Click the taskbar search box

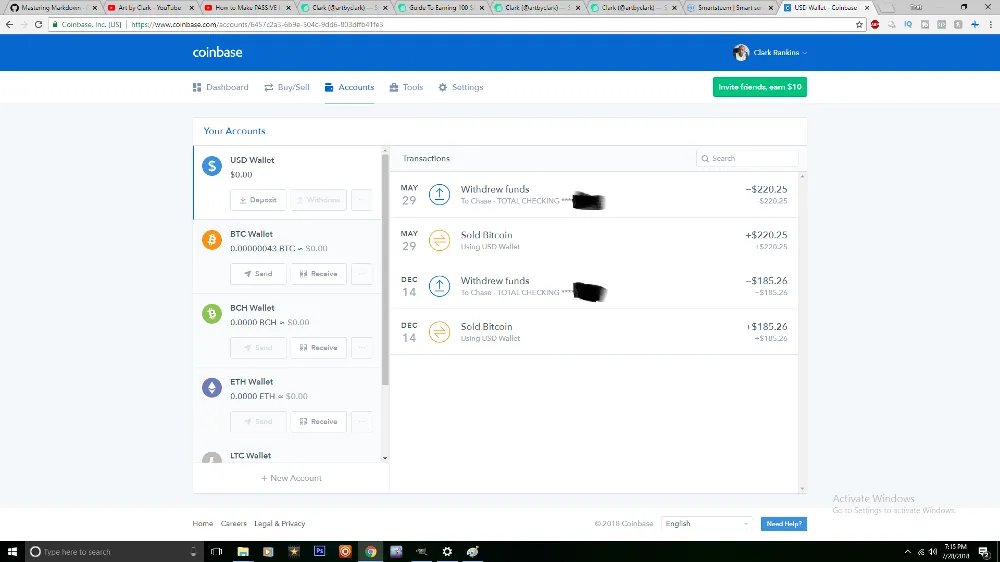coord(114,552)
